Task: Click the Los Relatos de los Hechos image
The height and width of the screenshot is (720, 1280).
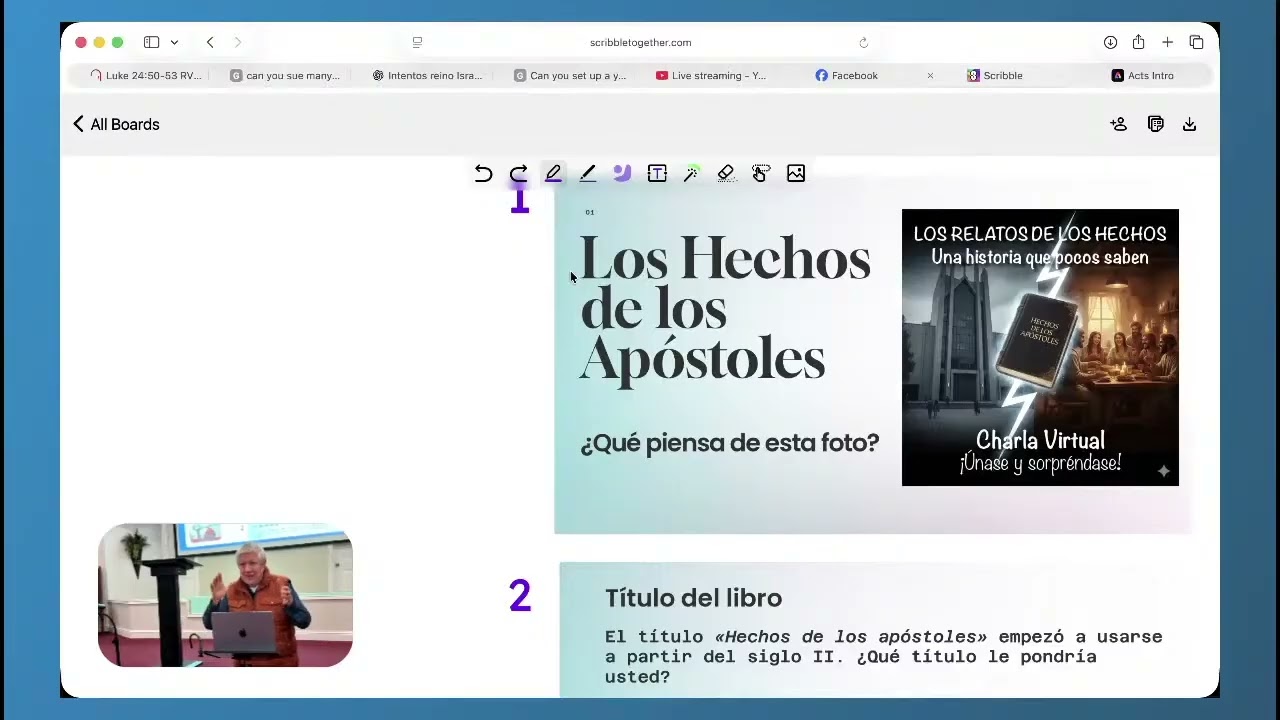Action: click(x=1040, y=347)
